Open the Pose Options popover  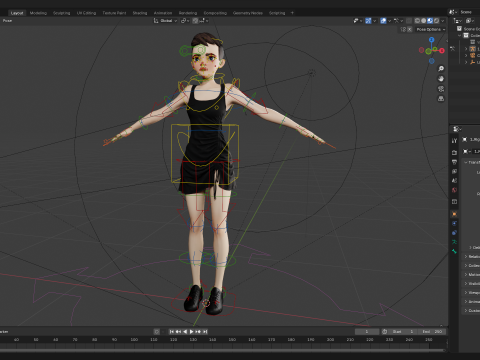(x=431, y=29)
